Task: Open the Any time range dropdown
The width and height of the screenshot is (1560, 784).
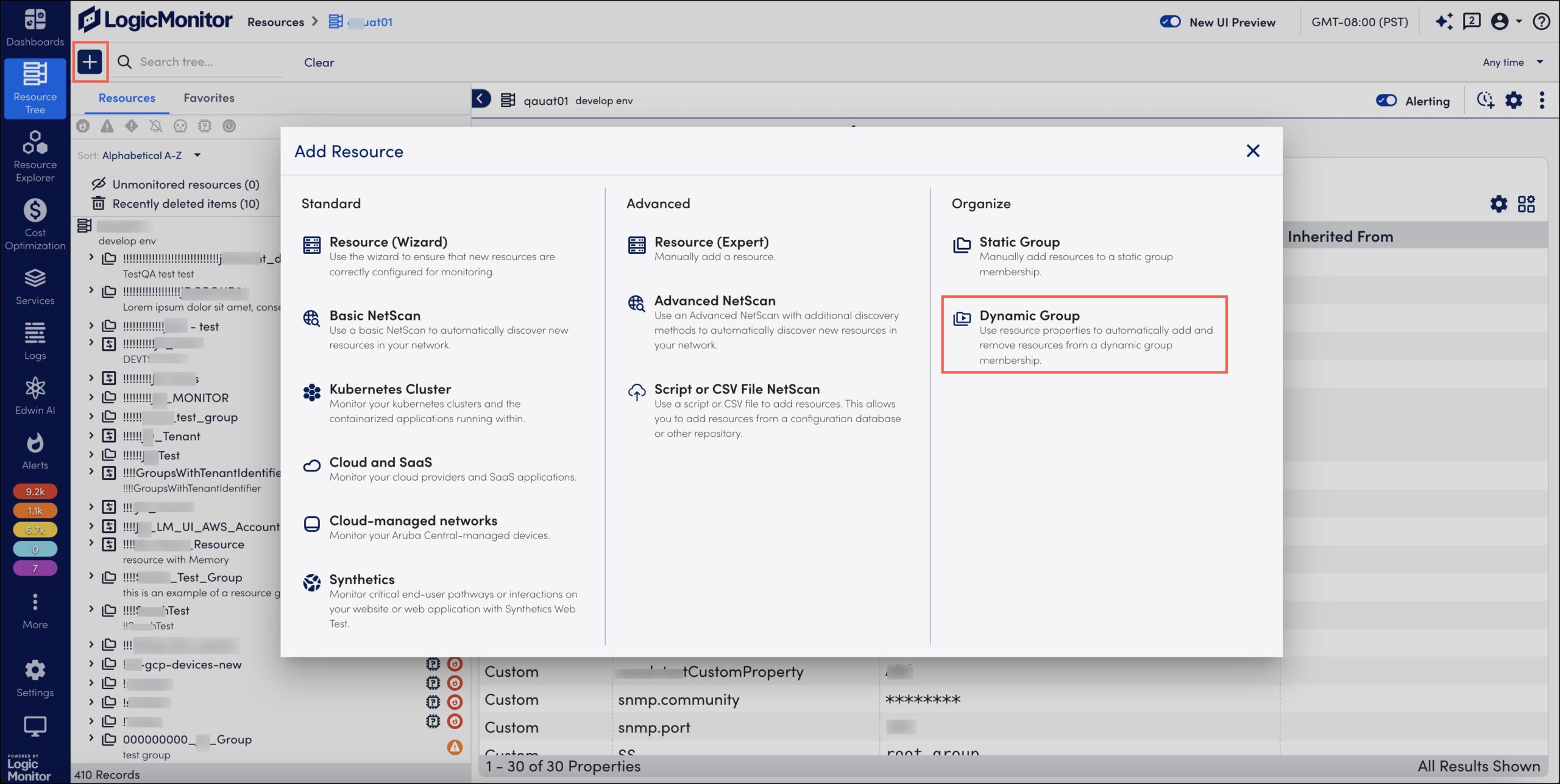Action: coord(1512,62)
